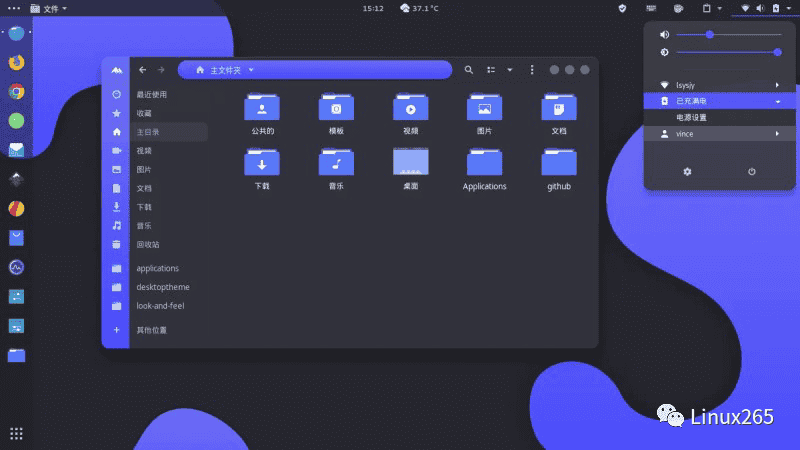Image resolution: width=800 pixels, height=450 pixels.
Task: Adjust the volume slider
Action: tap(729, 35)
